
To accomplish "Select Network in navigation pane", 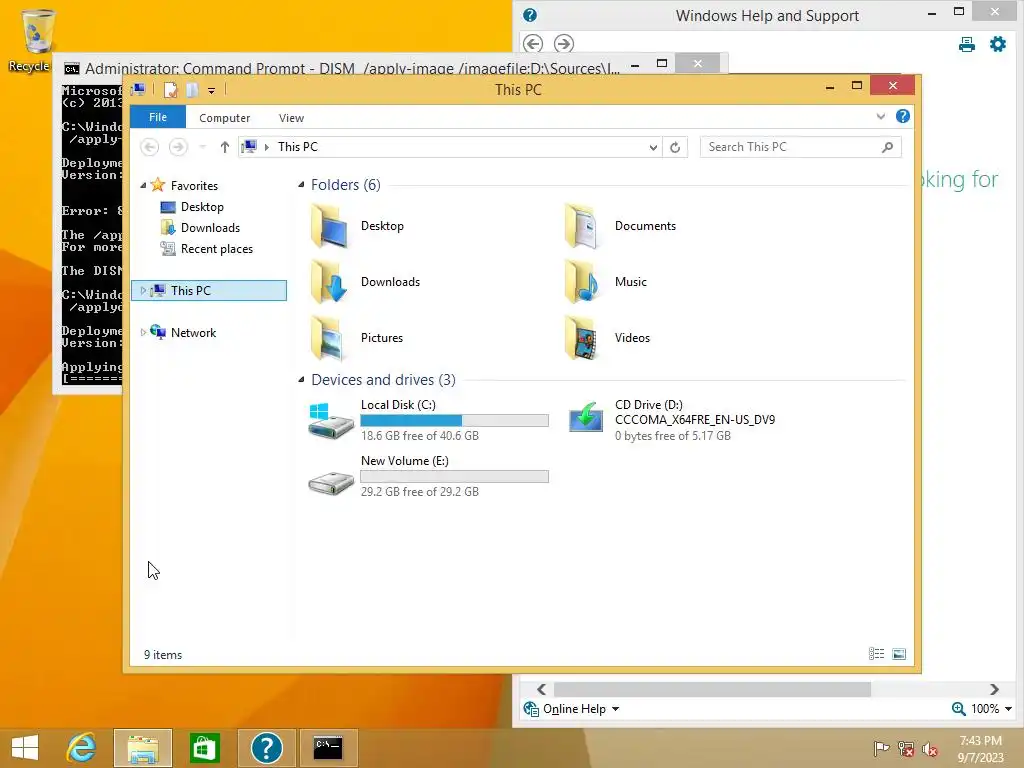I will (x=193, y=332).
